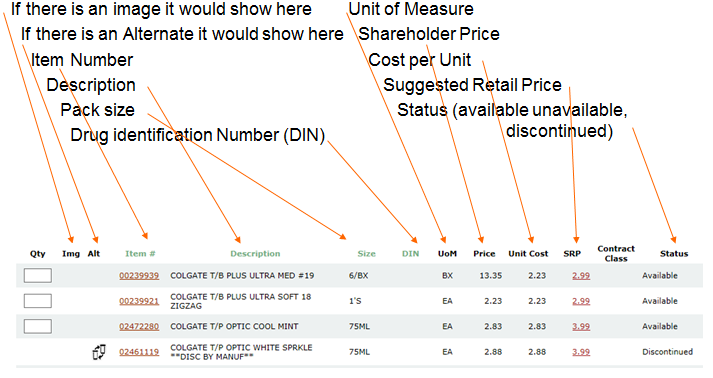Open item number 02472280 link
Image resolution: width=713 pixels, height=378 pixels.
click(139, 327)
